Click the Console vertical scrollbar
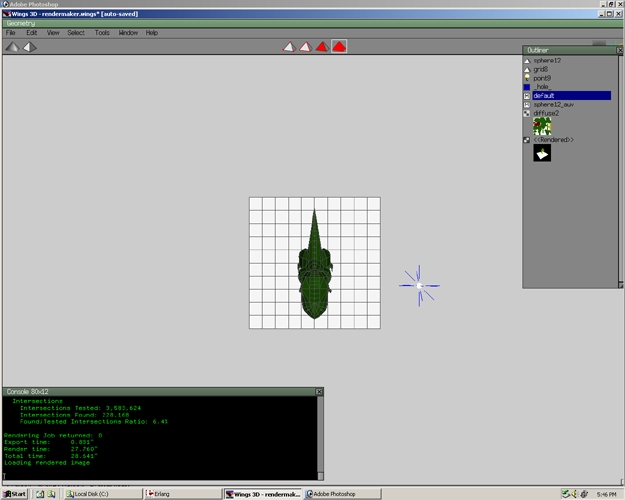Screen dimensions: 625x500 click(x=320, y=438)
